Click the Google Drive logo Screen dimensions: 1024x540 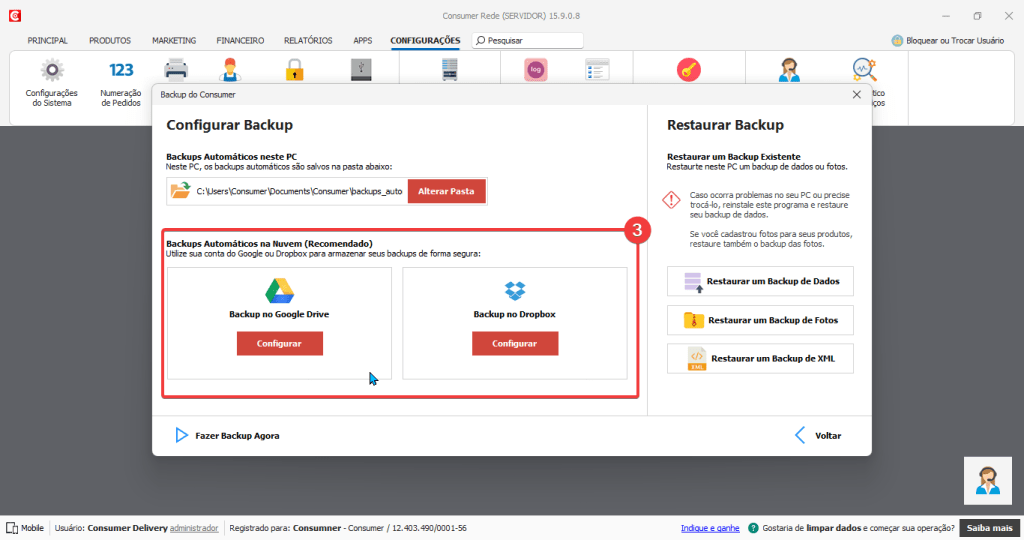tap(279, 291)
